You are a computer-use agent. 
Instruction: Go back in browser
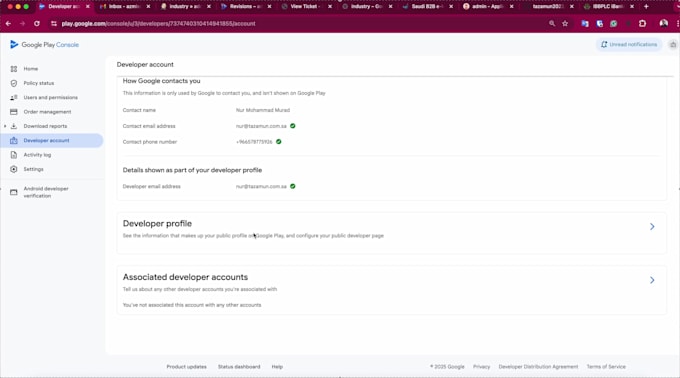tap(8, 23)
